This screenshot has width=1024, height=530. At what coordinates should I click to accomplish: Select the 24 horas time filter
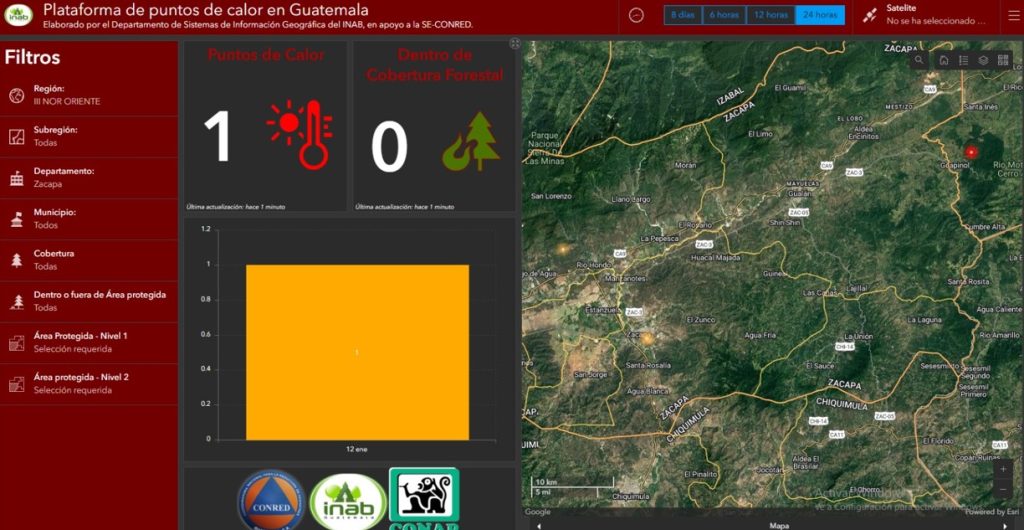pyautogui.click(x=820, y=15)
